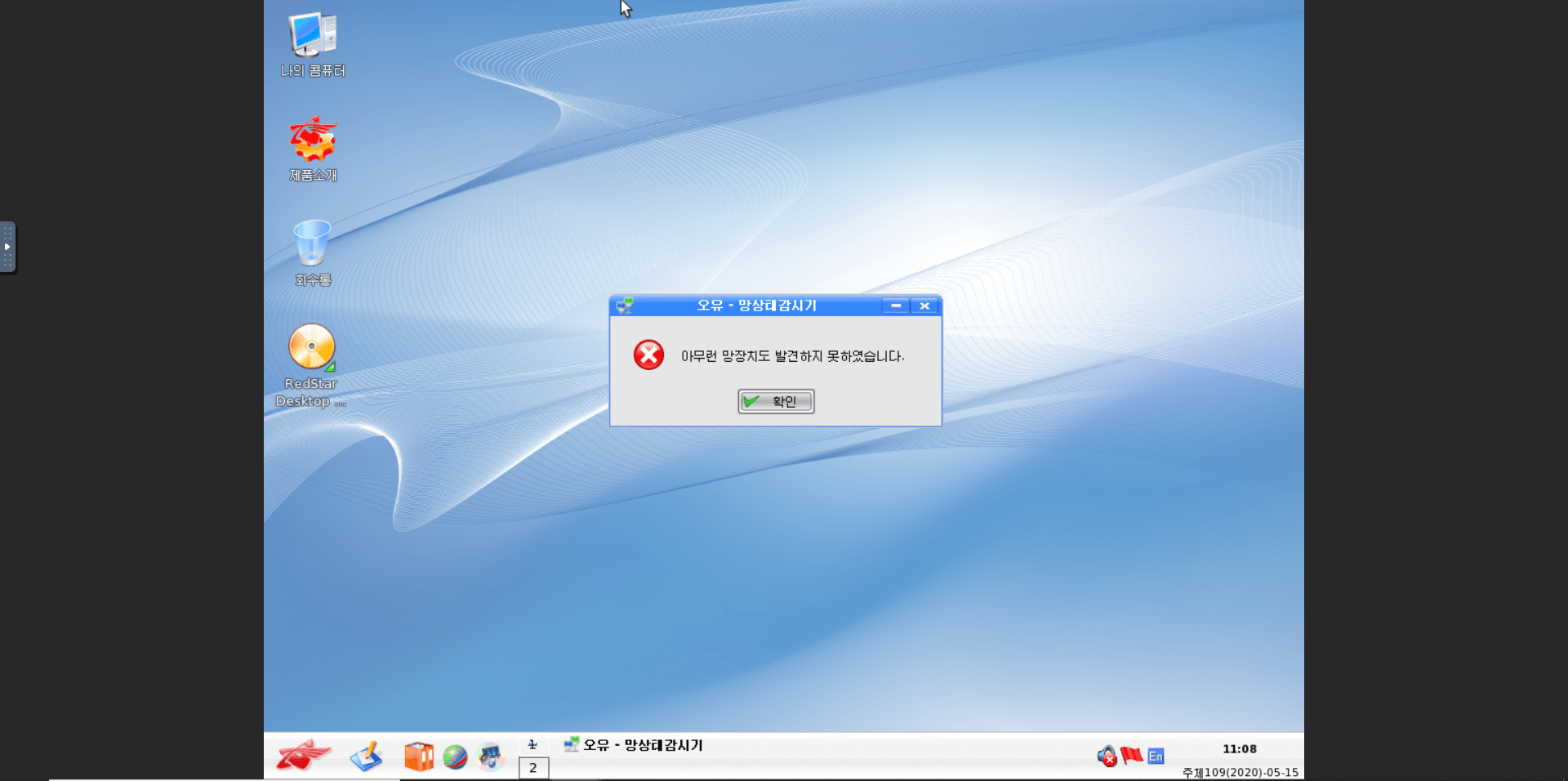Screen dimensions: 1568x781
Task: Open the orange file manager taskbar icon
Action: (x=419, y=756)
